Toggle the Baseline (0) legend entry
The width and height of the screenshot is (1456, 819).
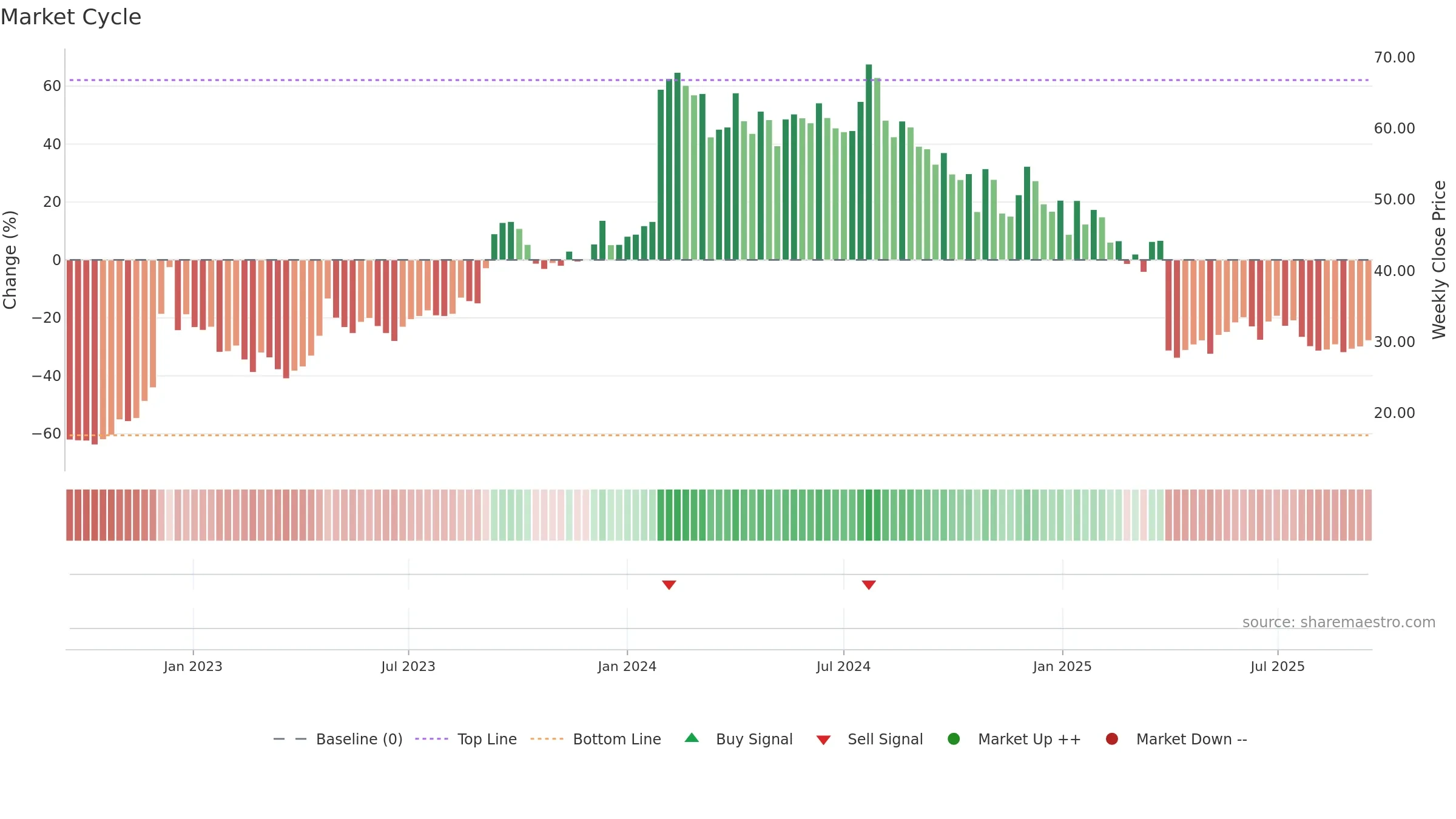point(338,739)
